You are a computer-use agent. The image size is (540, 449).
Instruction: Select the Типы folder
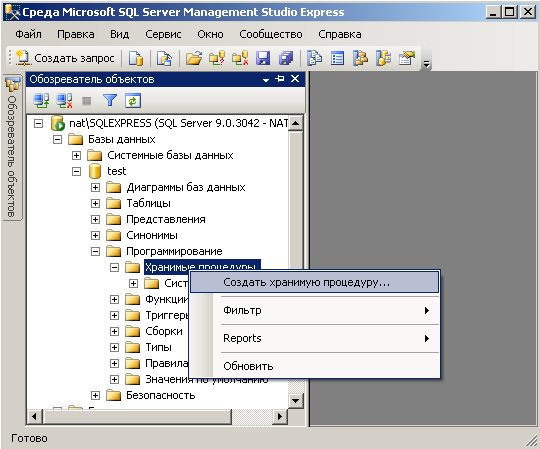tap(158, 347)
